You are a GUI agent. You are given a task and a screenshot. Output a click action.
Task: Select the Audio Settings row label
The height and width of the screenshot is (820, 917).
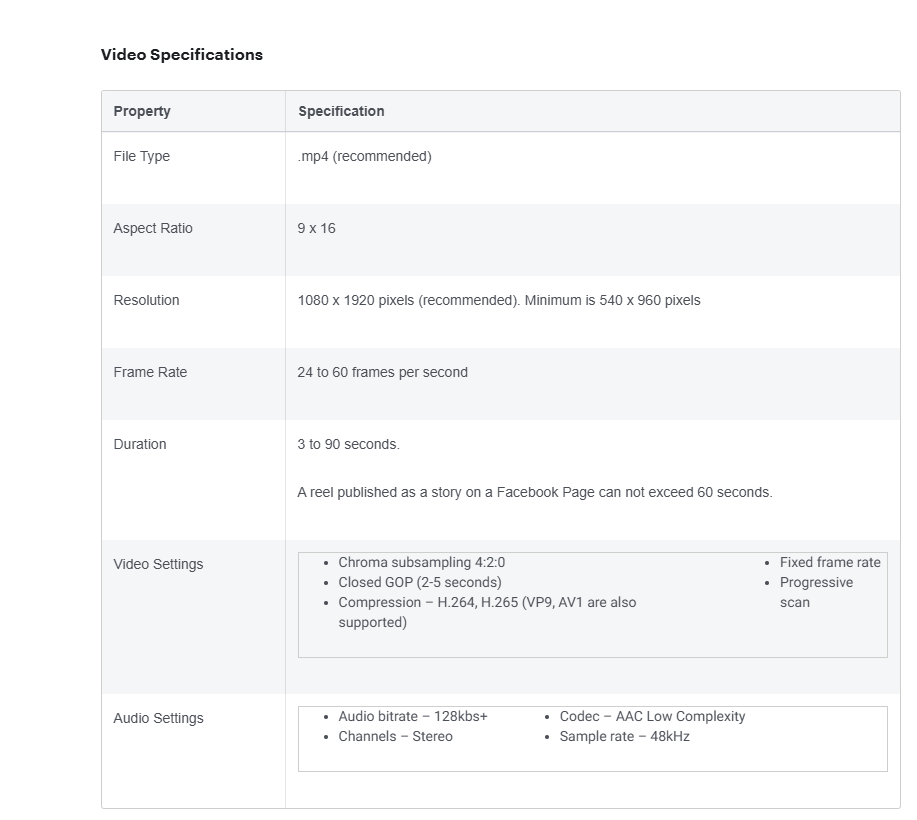[x=158, y=718]
